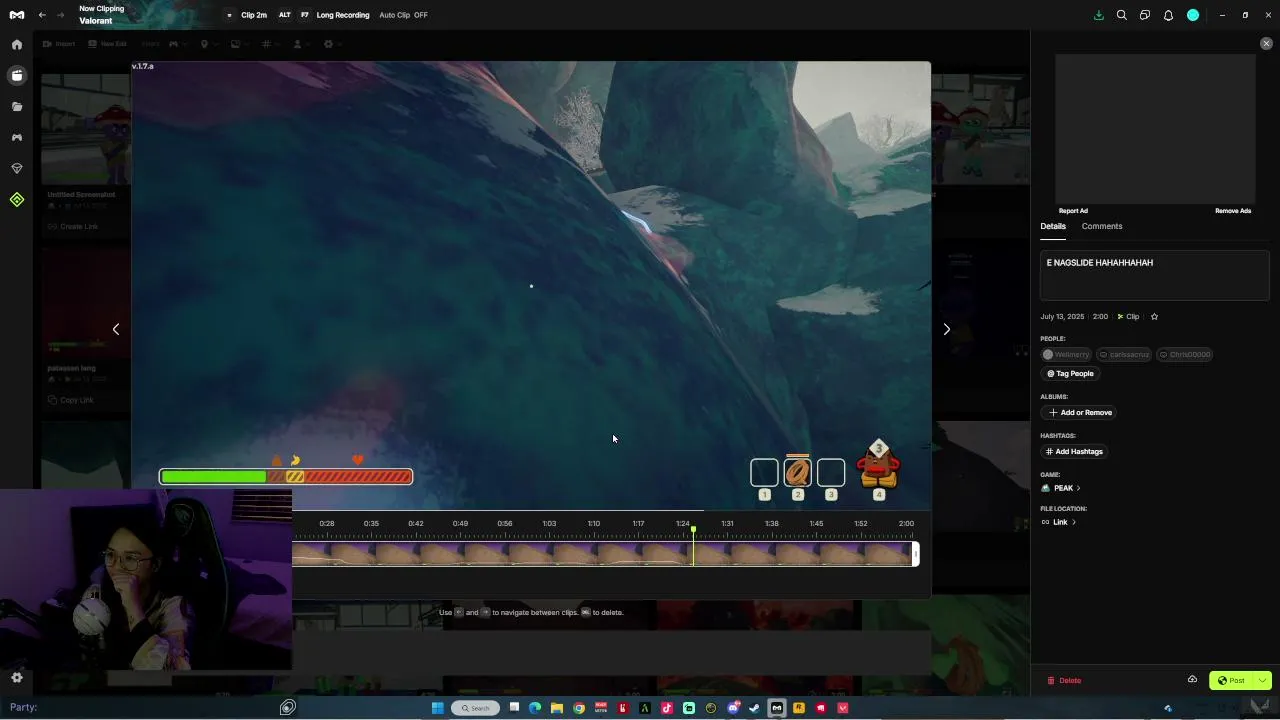Open the chat messages icon
Image resolution: width=1280 pixels, height=720 pixels.
click(1145, 15)
